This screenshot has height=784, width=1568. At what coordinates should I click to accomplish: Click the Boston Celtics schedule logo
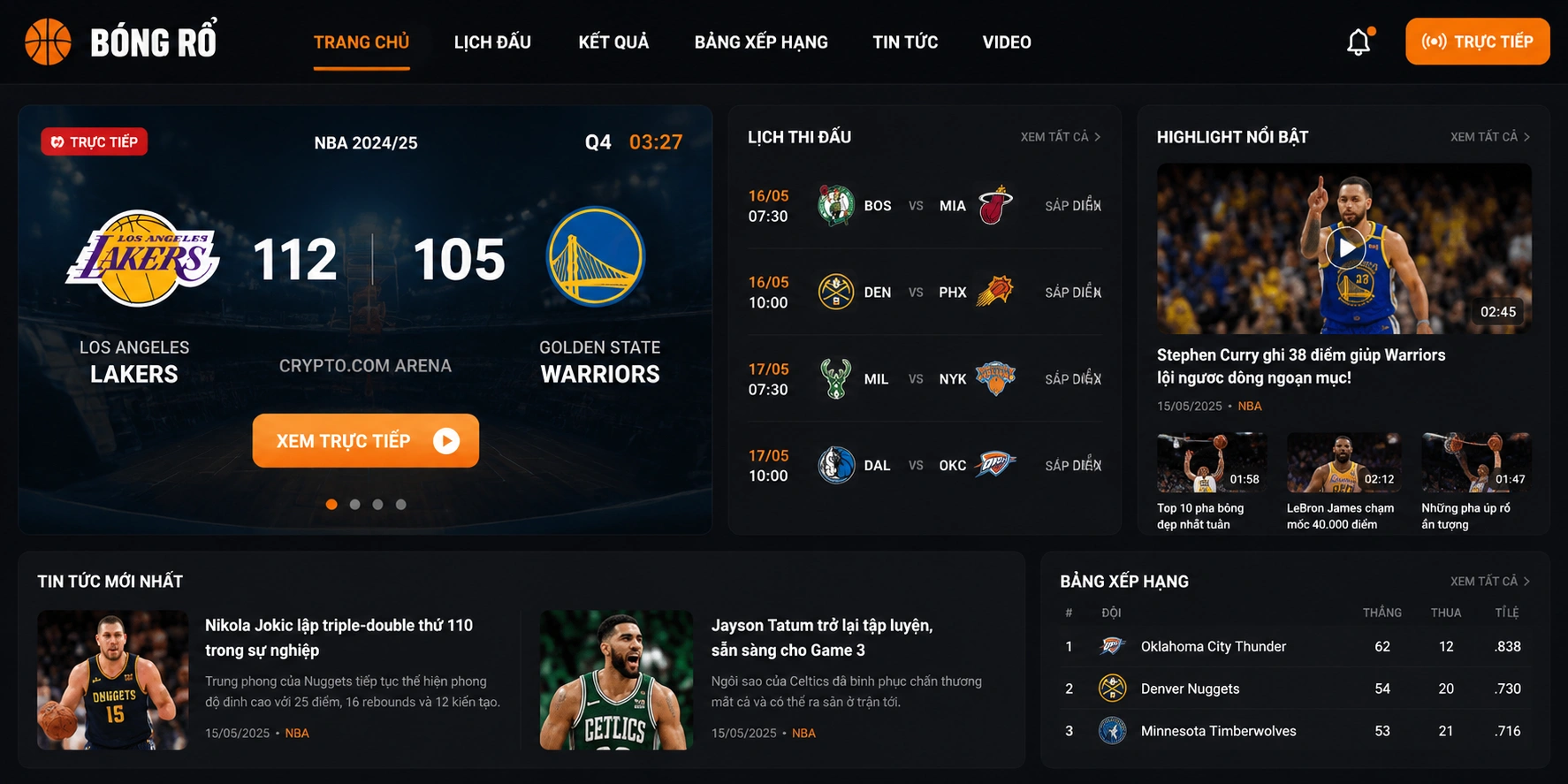pyautogui.click(x=835, y=205)
